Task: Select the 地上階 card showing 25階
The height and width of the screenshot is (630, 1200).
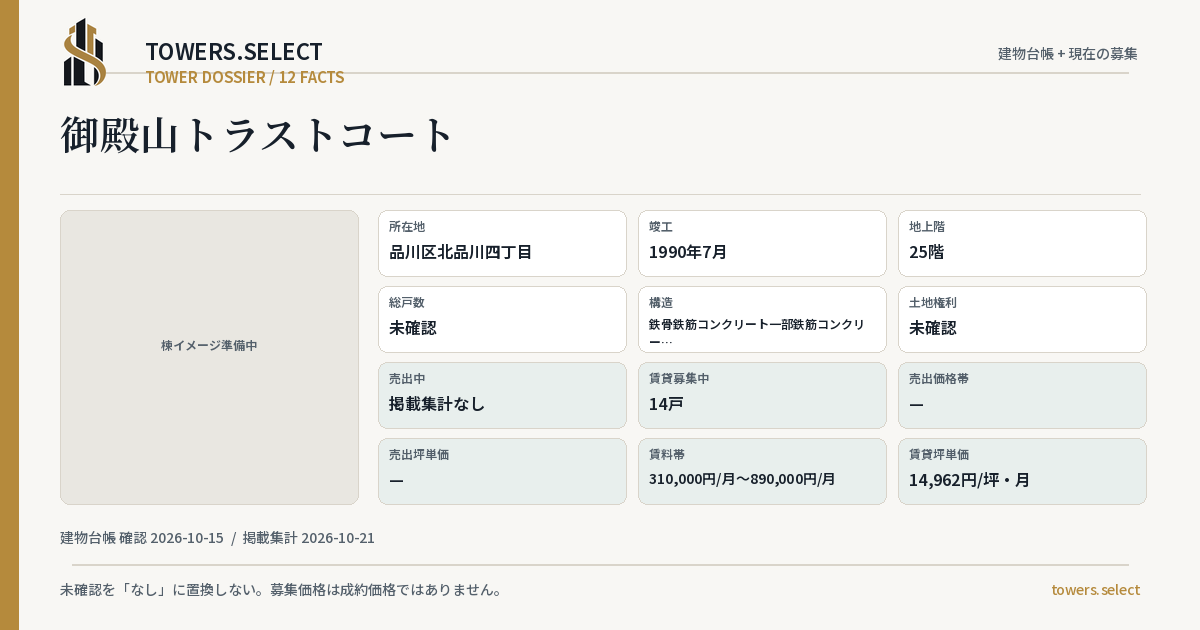Action: [1022, 243]
